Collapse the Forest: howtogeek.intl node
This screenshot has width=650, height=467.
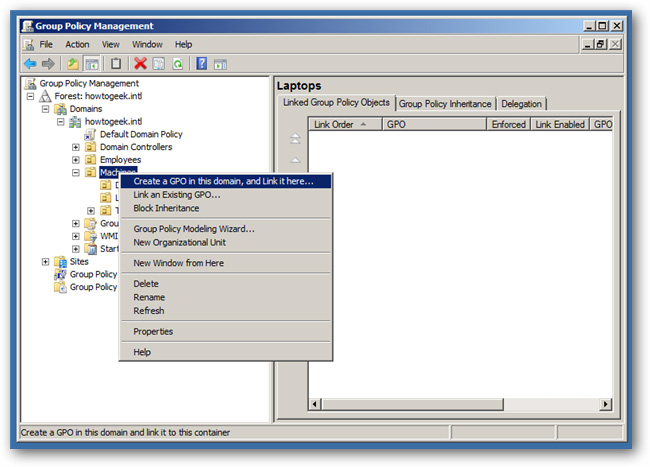(x=30, y=96)
